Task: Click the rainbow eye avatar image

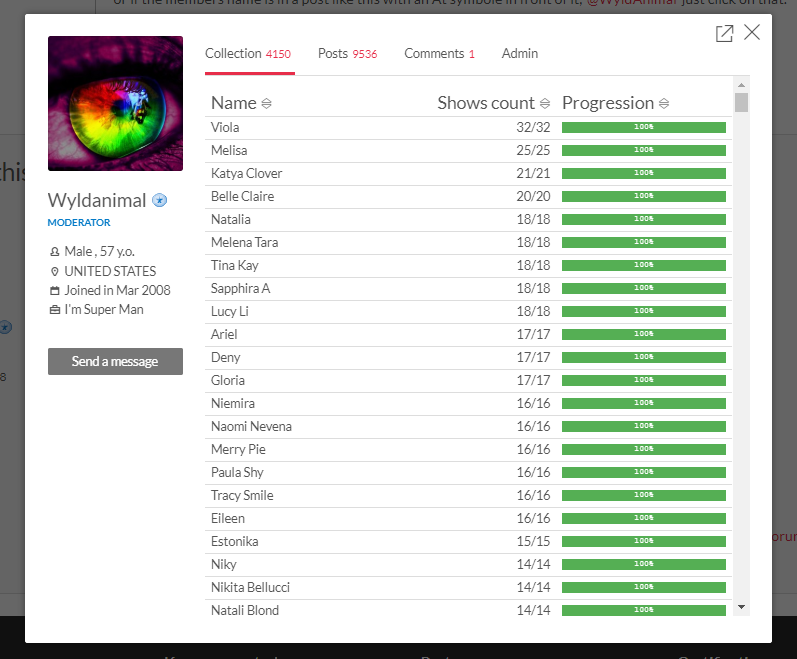Action: click(115, 104)
